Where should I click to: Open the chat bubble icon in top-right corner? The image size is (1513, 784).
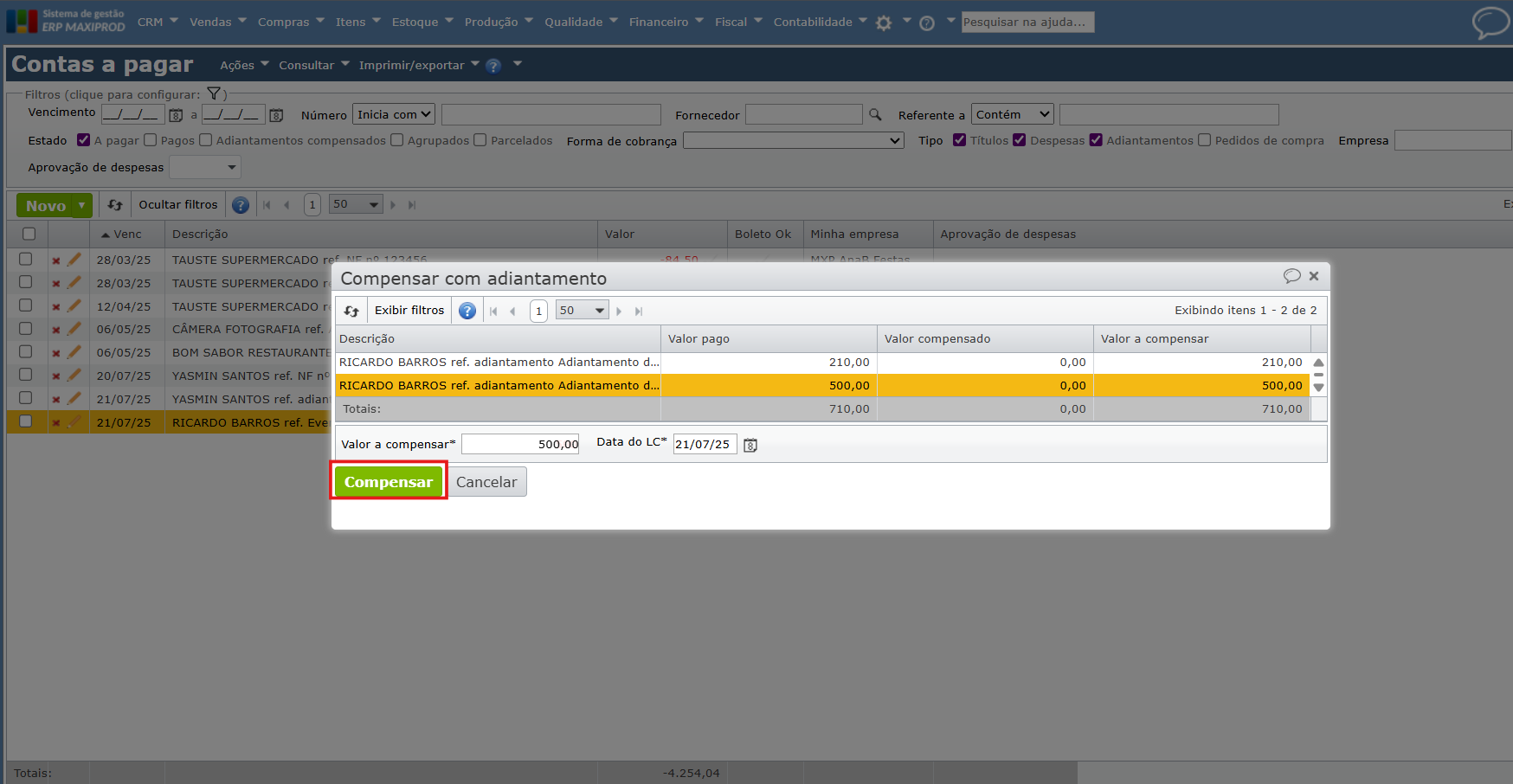point(1490,22)
